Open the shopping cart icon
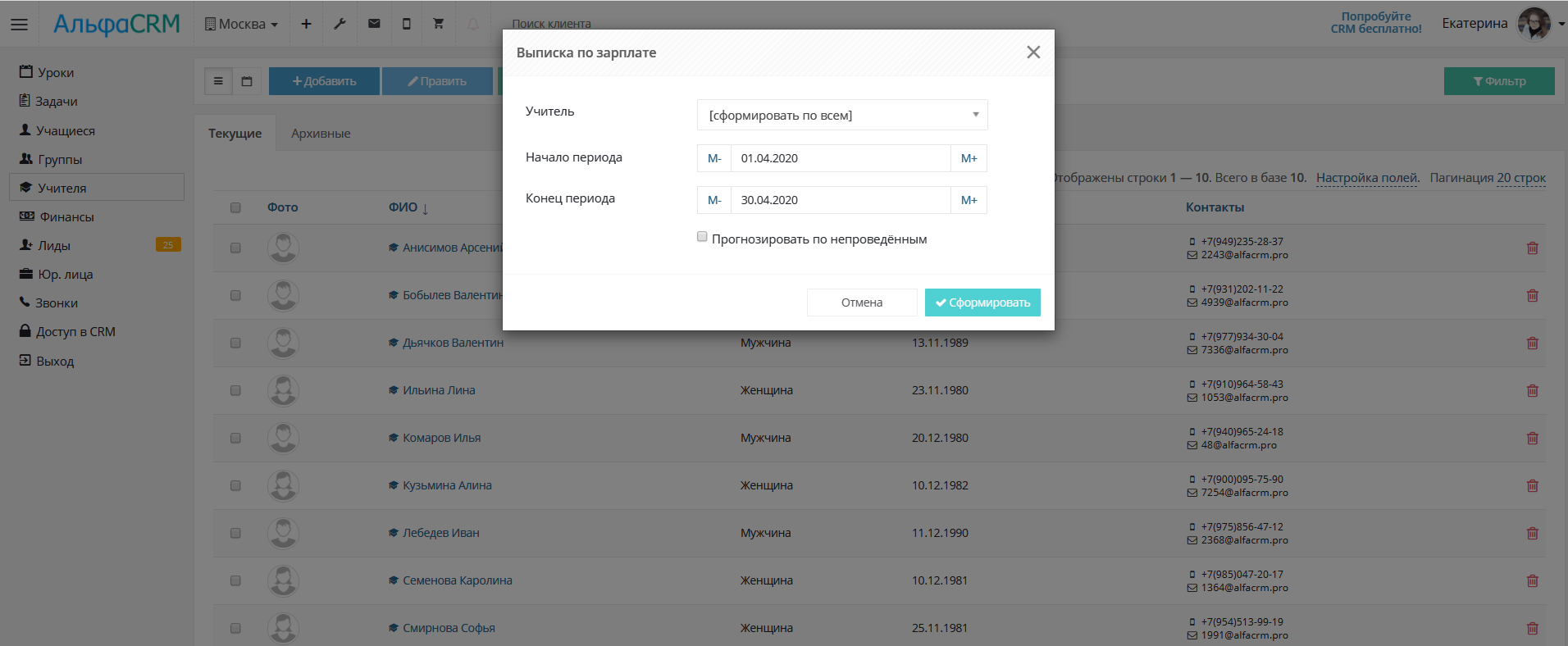 click(439, 24)
